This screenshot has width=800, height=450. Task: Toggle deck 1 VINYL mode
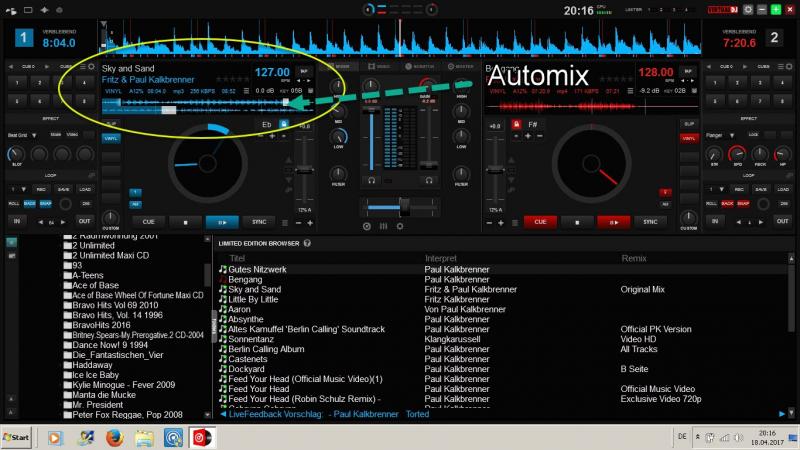pos(111,138)
